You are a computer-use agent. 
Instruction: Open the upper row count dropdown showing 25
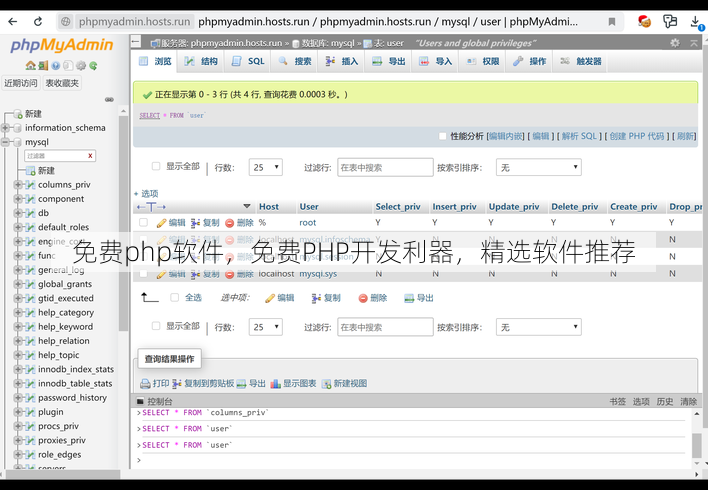266,168
